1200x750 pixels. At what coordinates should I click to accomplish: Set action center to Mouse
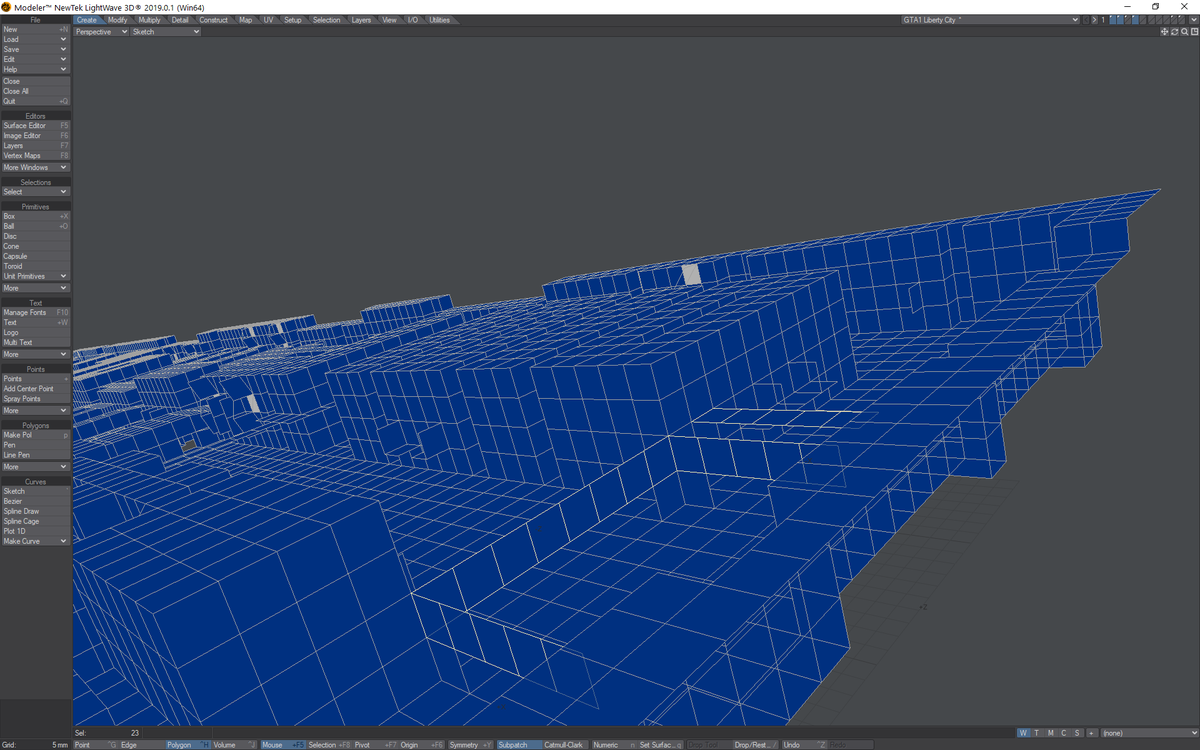pyautogui.click(x=283, y=745)
